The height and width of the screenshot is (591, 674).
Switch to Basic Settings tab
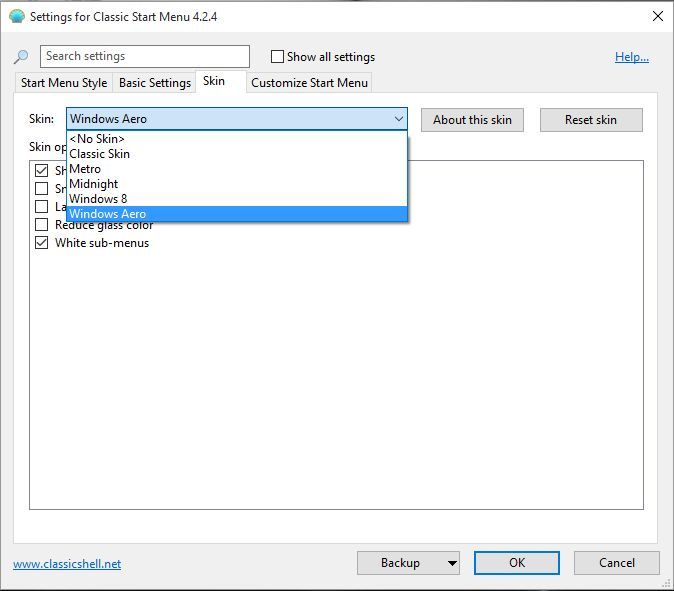point(155,83)
